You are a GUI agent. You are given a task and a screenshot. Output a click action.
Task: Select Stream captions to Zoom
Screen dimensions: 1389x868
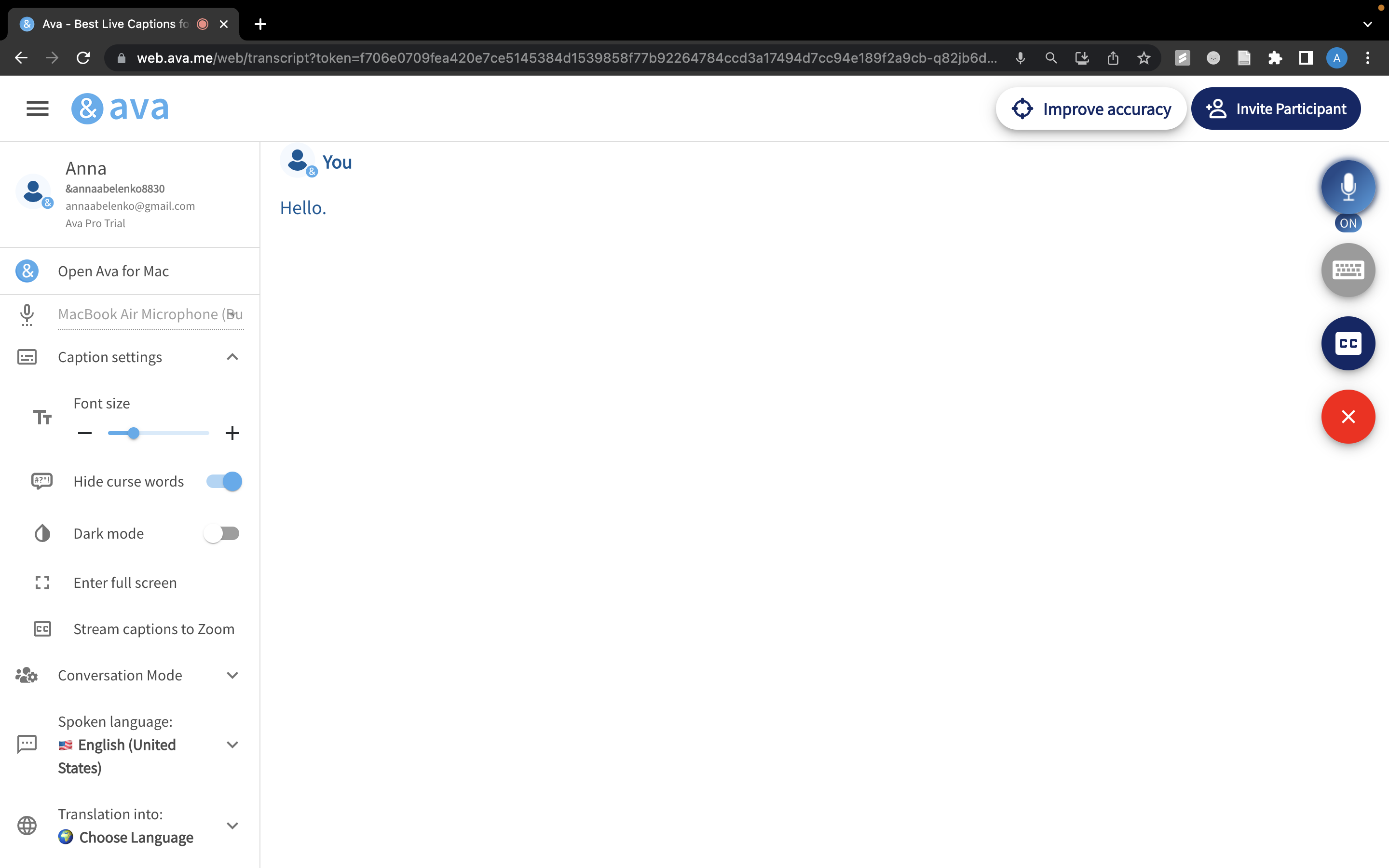point(154,629)
